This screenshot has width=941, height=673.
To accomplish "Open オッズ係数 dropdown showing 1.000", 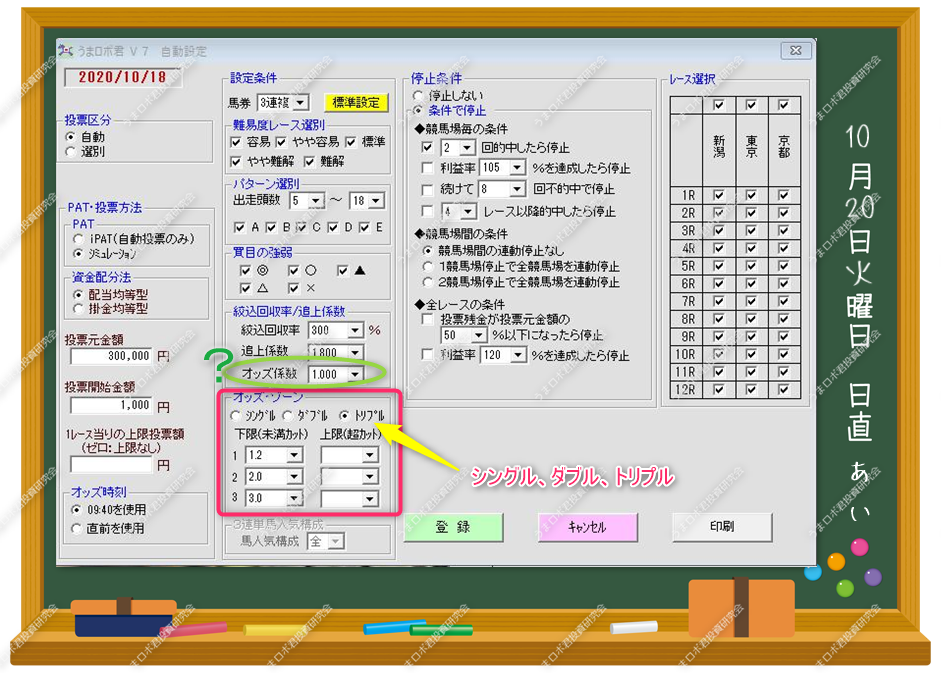I will (355, 375).
